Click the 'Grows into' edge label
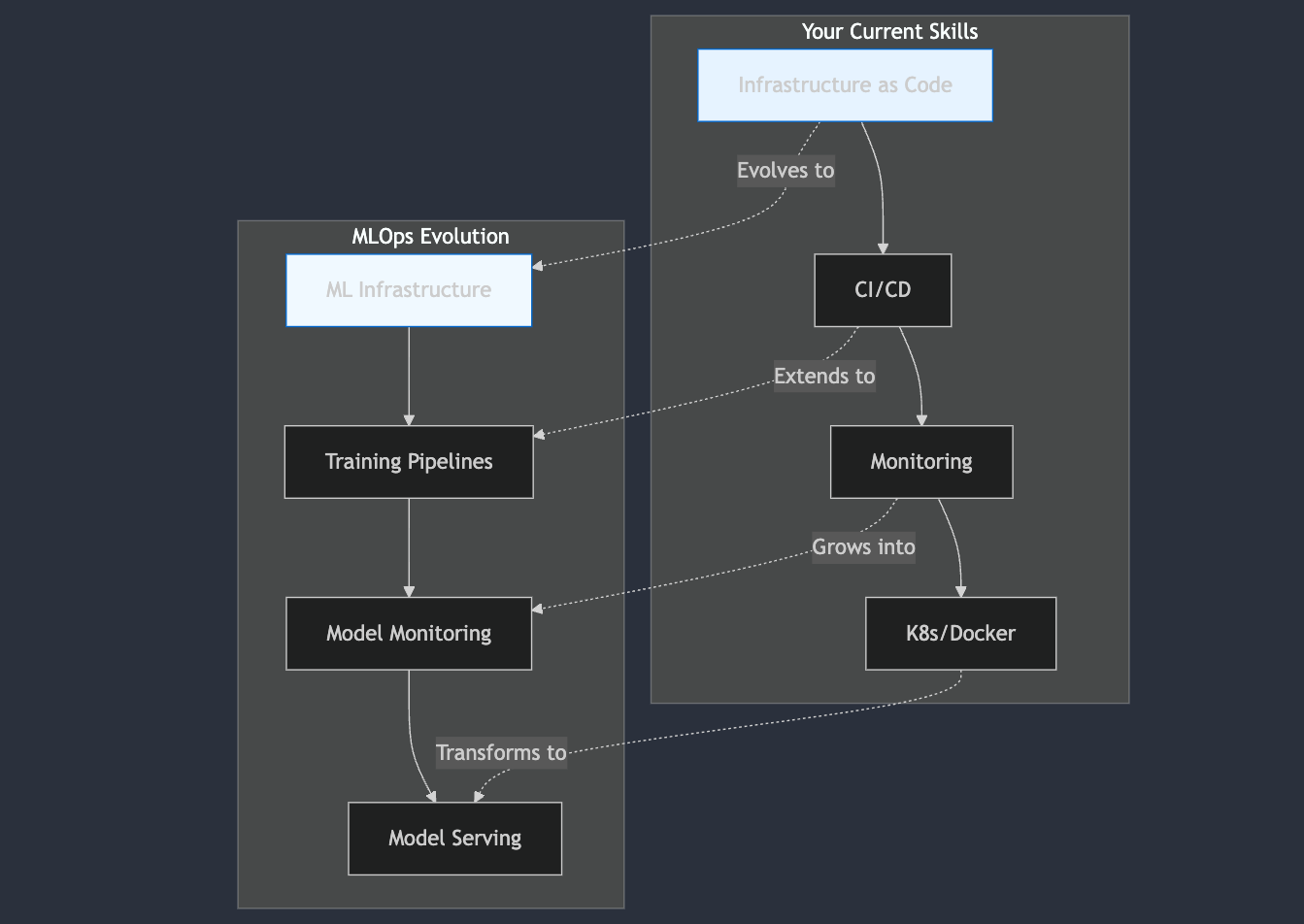The width and height of the screenshot is (1304, 924). tap(863, 546)
